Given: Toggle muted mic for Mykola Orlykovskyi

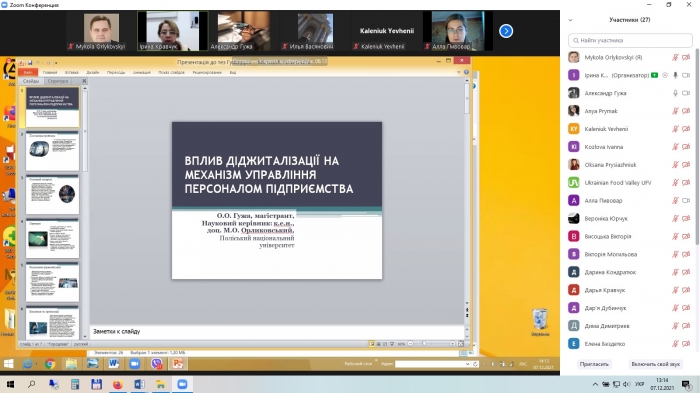Looking at the screenshot, I should [x=675, y=57].
